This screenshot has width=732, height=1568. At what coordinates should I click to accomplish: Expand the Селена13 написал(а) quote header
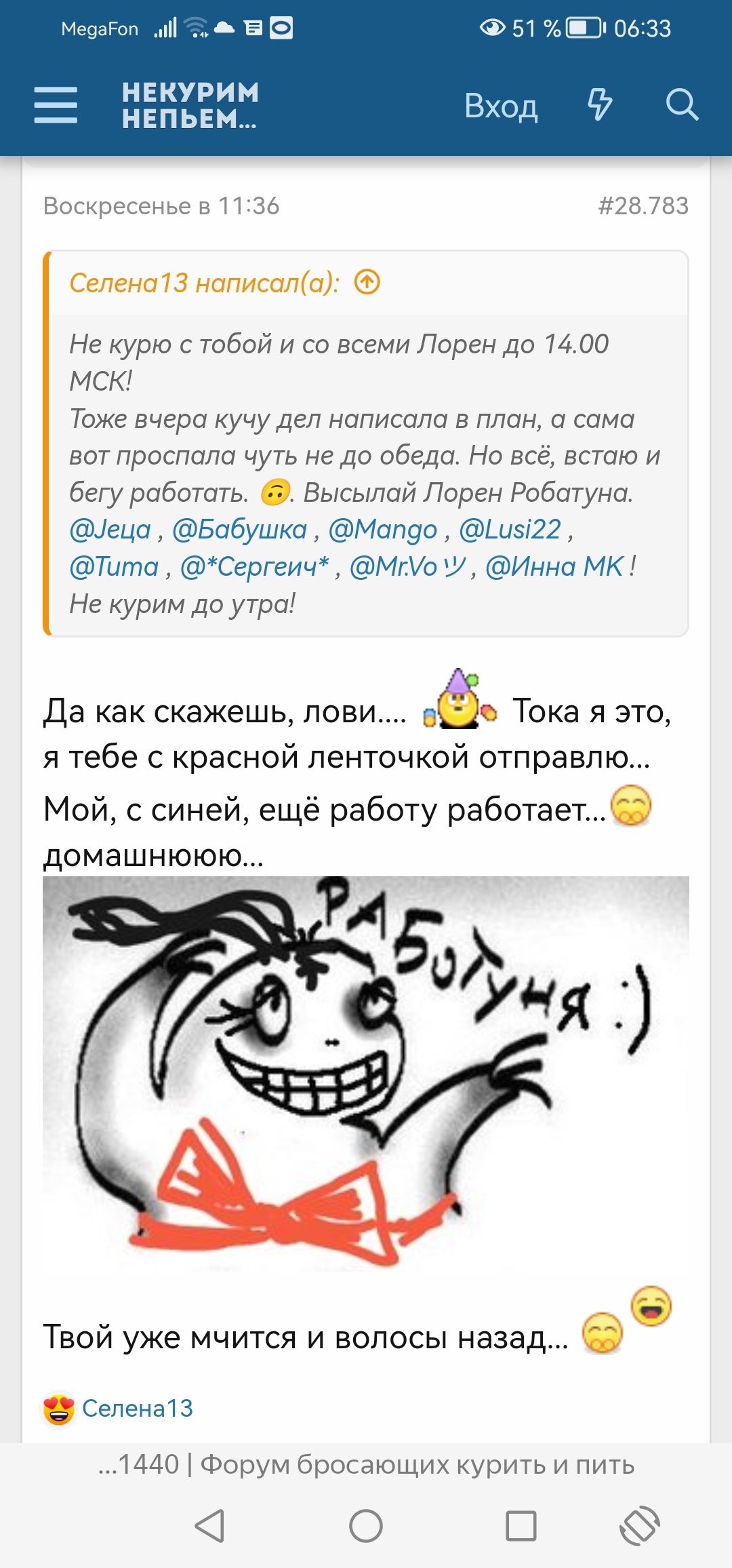[204, 282]
